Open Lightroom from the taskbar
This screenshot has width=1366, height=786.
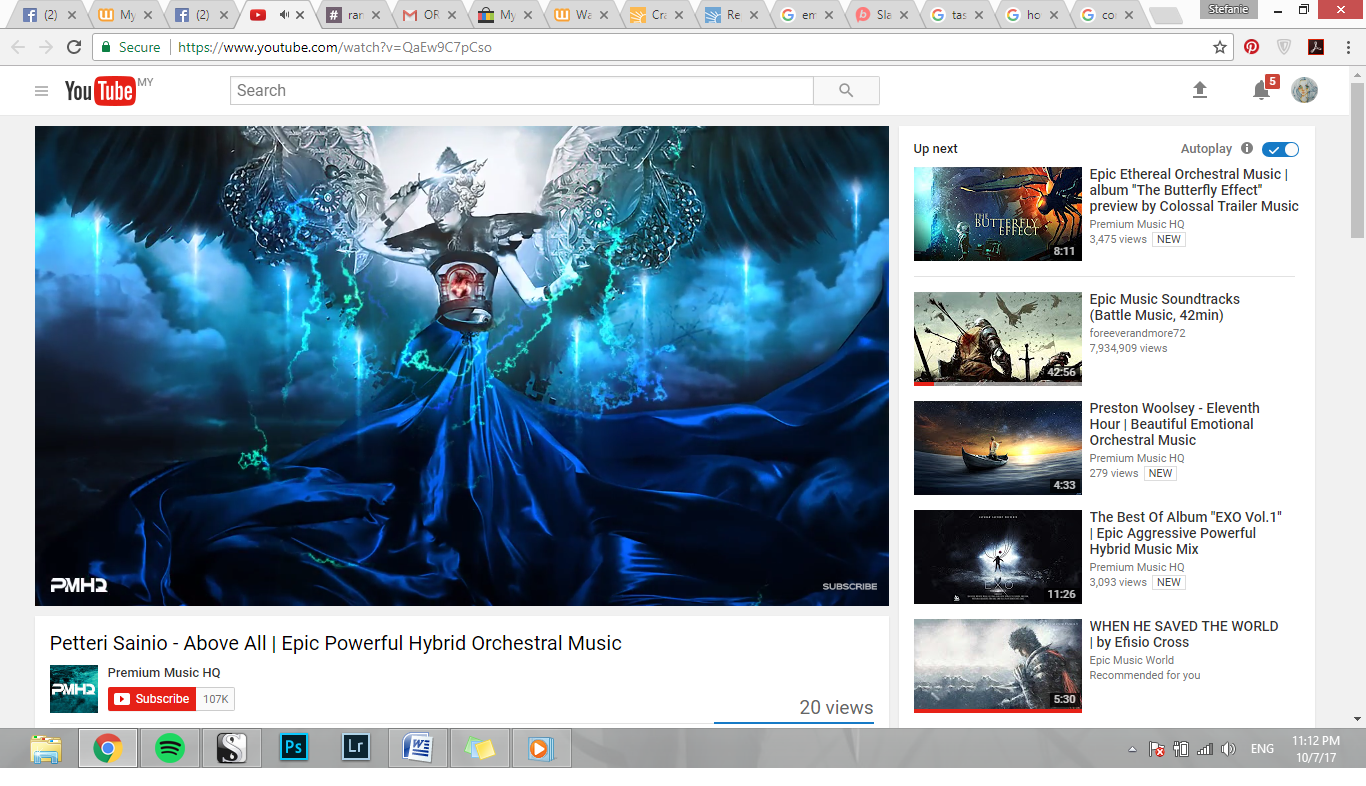coord(356,747)
